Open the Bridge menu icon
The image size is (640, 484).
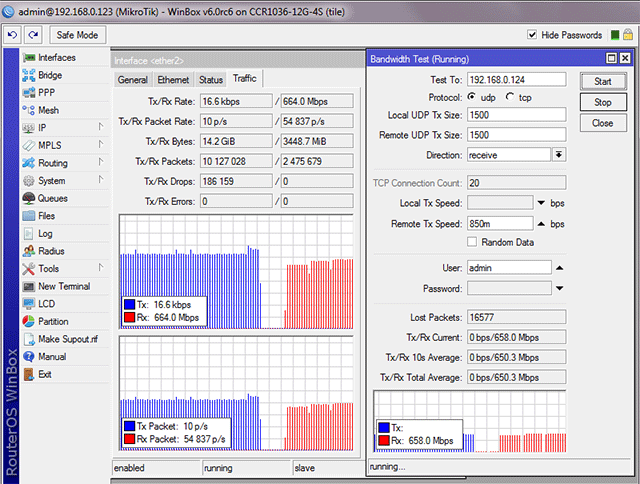click(29, 75)
